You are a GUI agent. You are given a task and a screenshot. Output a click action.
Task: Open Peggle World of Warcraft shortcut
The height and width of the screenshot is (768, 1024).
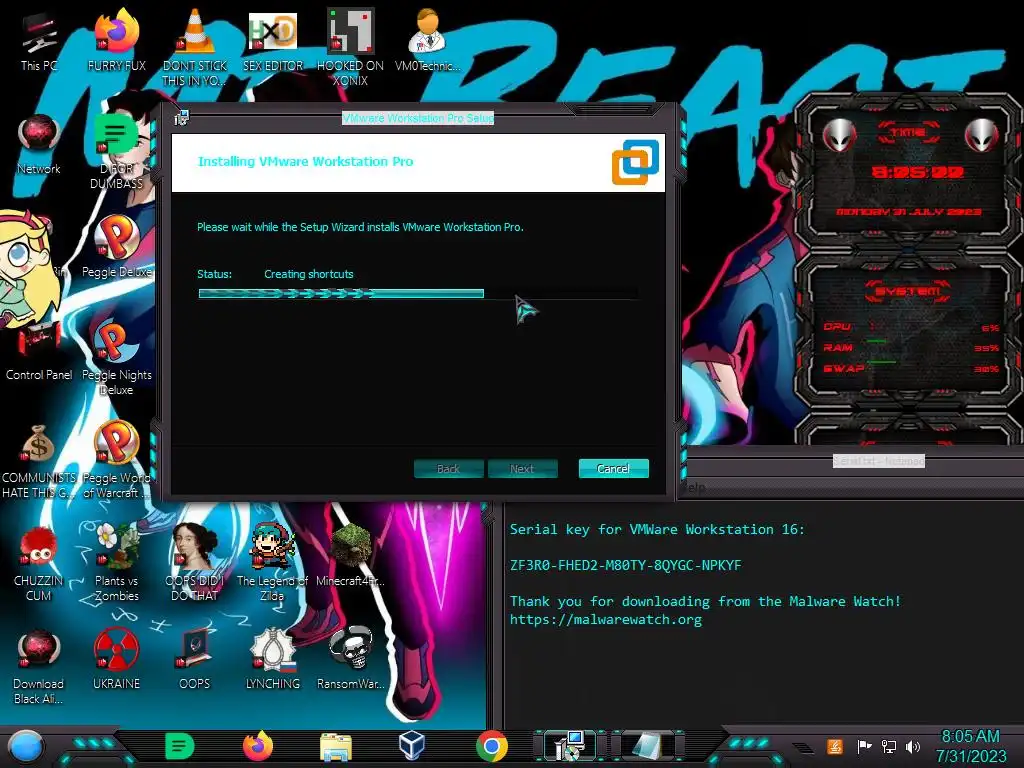pos(116,460)
